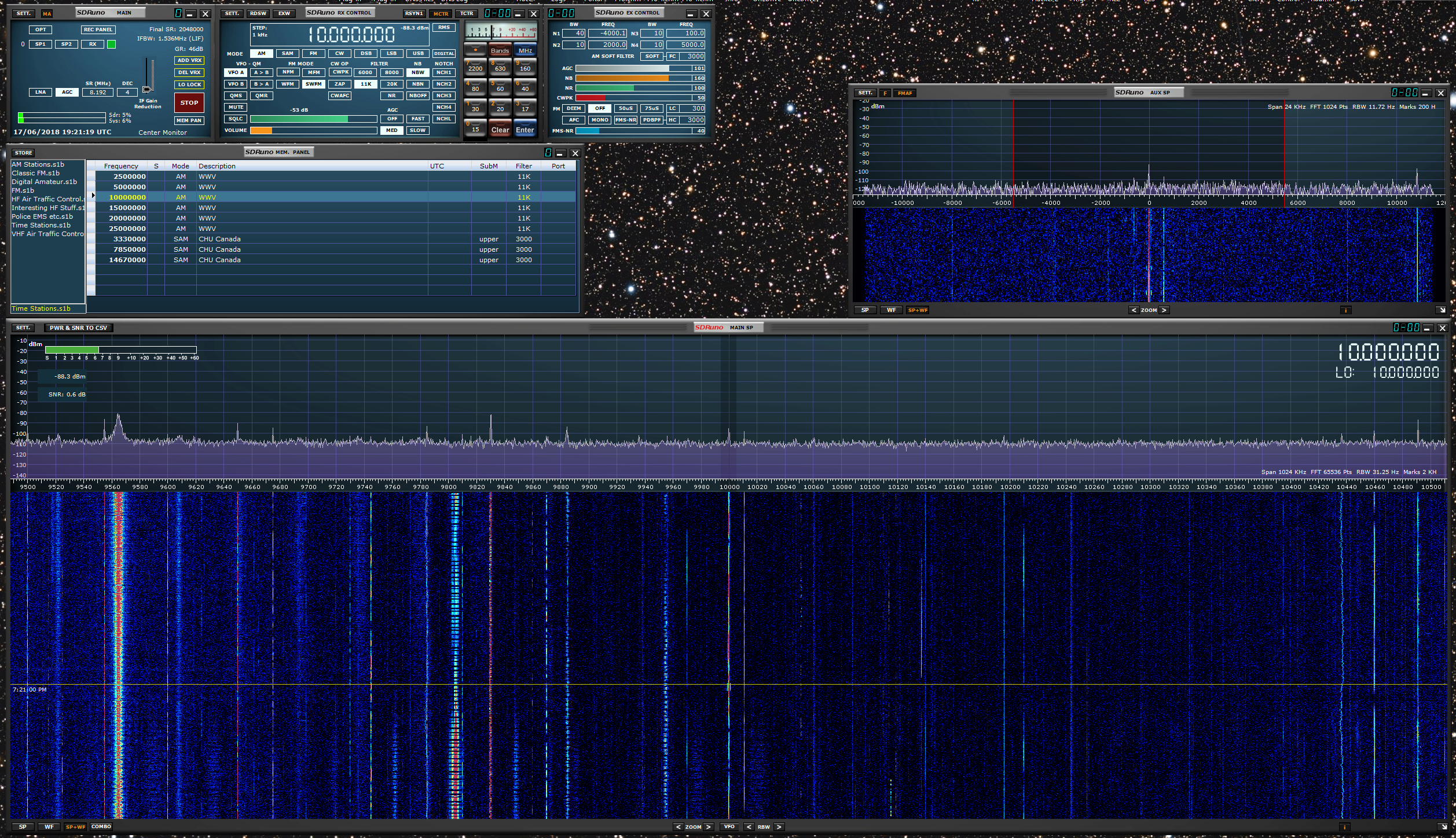
Task: Enable the LNA button
Action: (41, 92)
